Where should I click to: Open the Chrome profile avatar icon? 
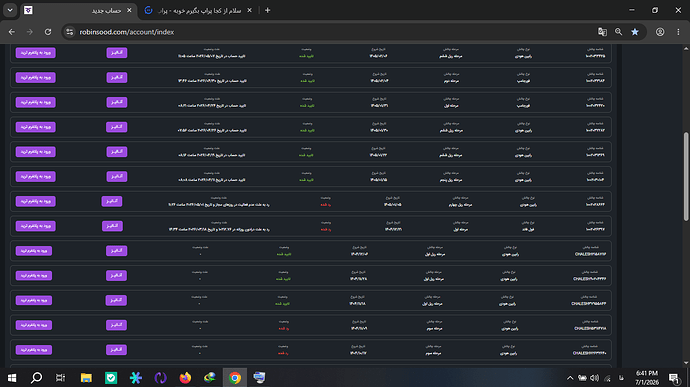[660, 32]
